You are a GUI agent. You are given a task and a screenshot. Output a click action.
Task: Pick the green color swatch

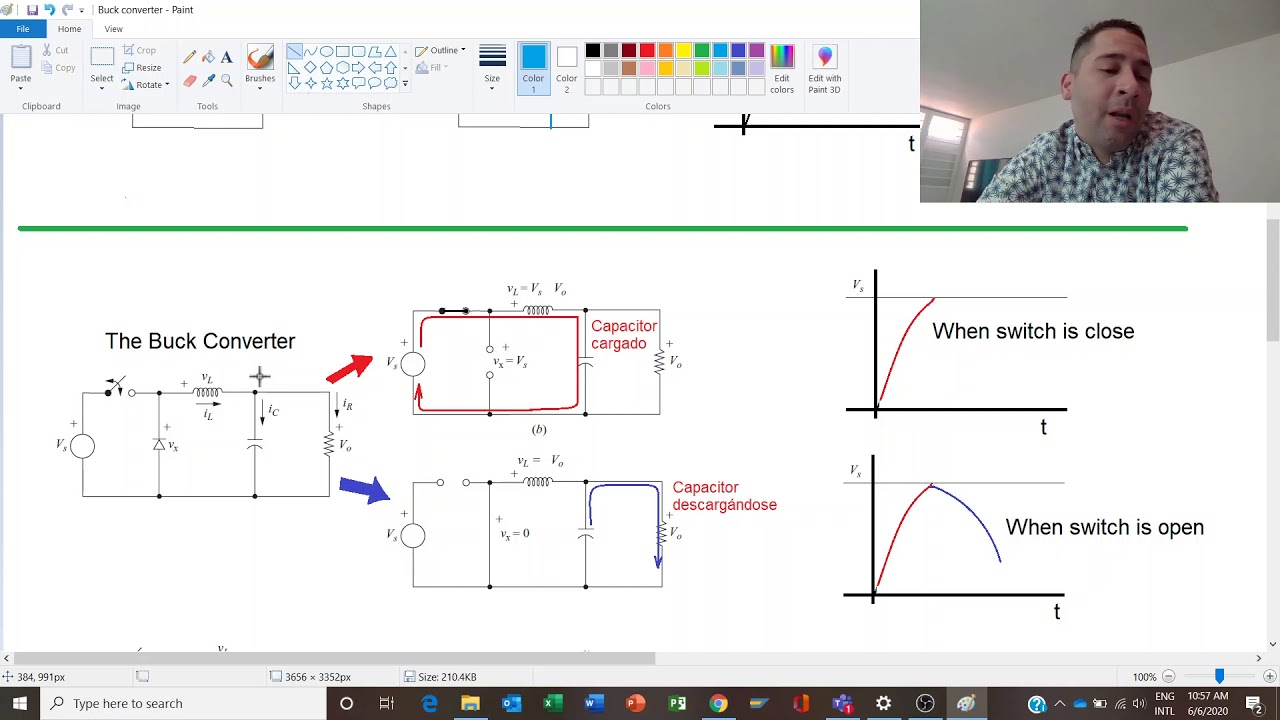[702, 51]
